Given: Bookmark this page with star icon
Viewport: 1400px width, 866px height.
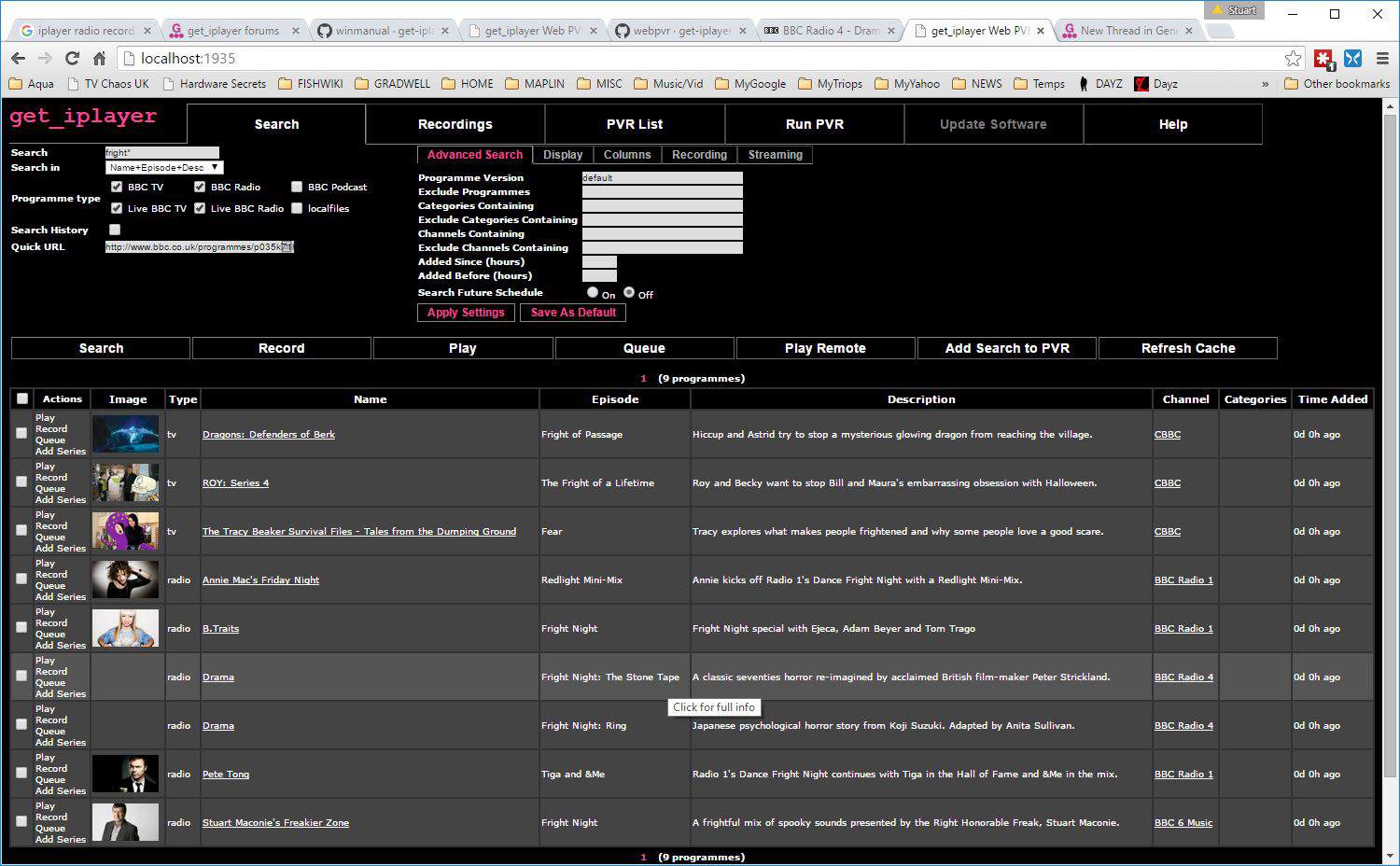Looking at the screenshot, I should [1293, 58].
